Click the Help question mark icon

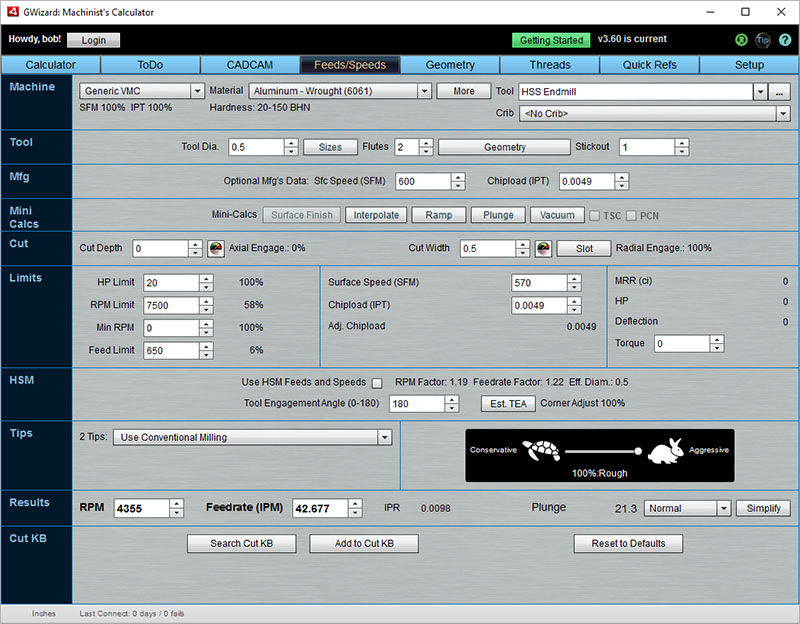pos(786,40)
